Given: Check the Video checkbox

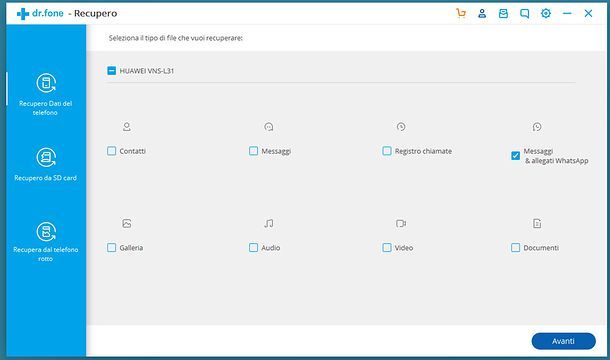Looking at the screenshot, I should [387, 248].
